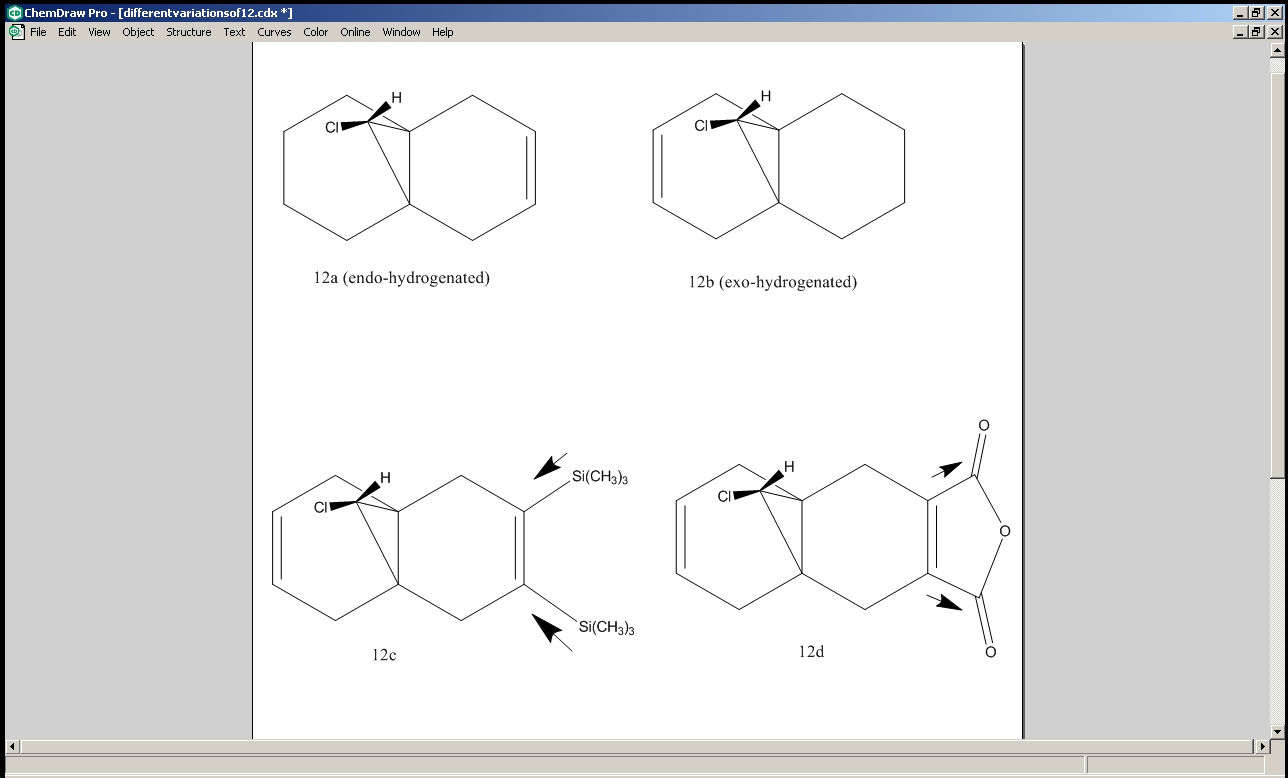Click the horizontal scrollbar right arrow
This screenshot has height=778, width=1288.
tap(1261, 747)
